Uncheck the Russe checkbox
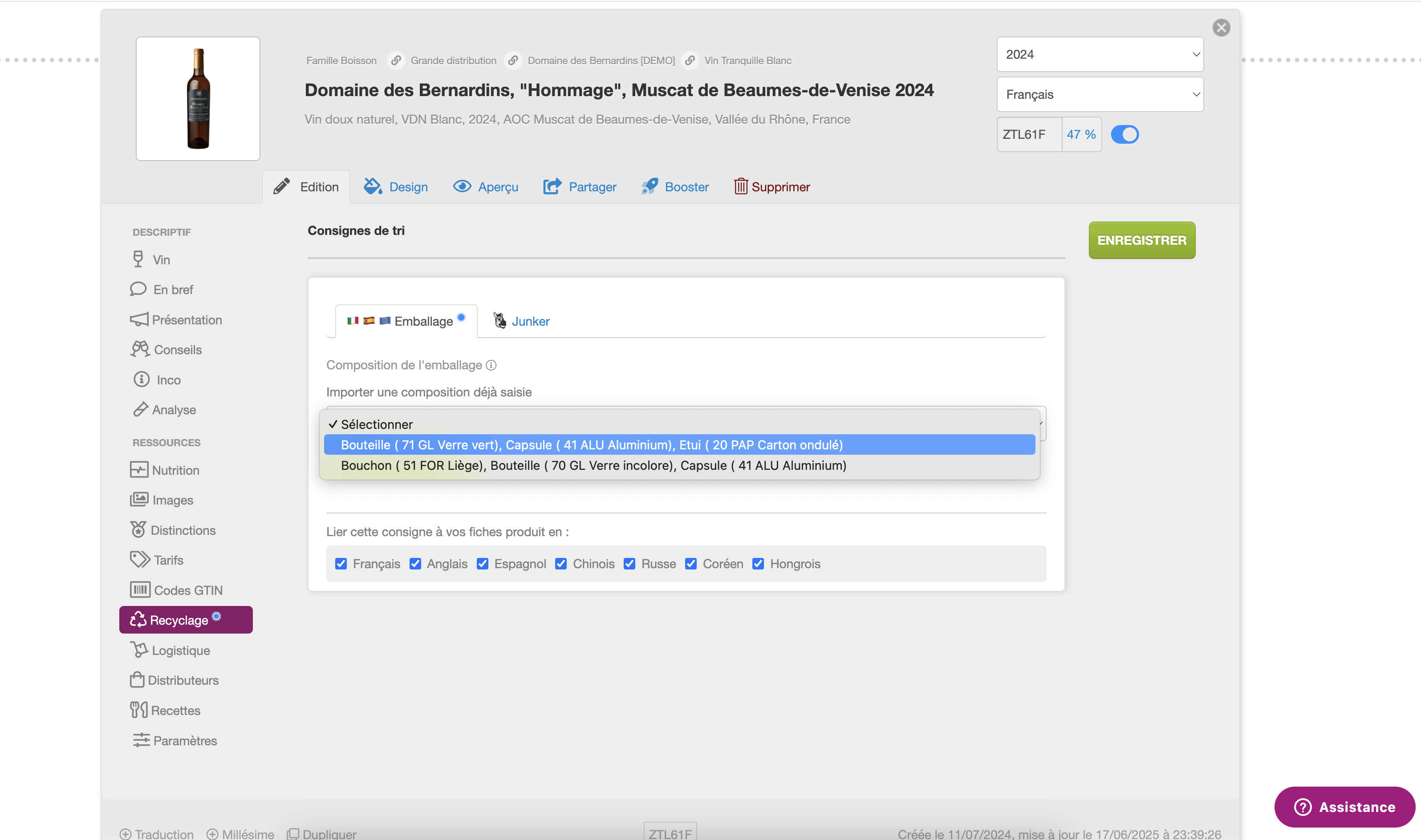Viewport: 1421px width, 840px height. [x=629, y=564]
